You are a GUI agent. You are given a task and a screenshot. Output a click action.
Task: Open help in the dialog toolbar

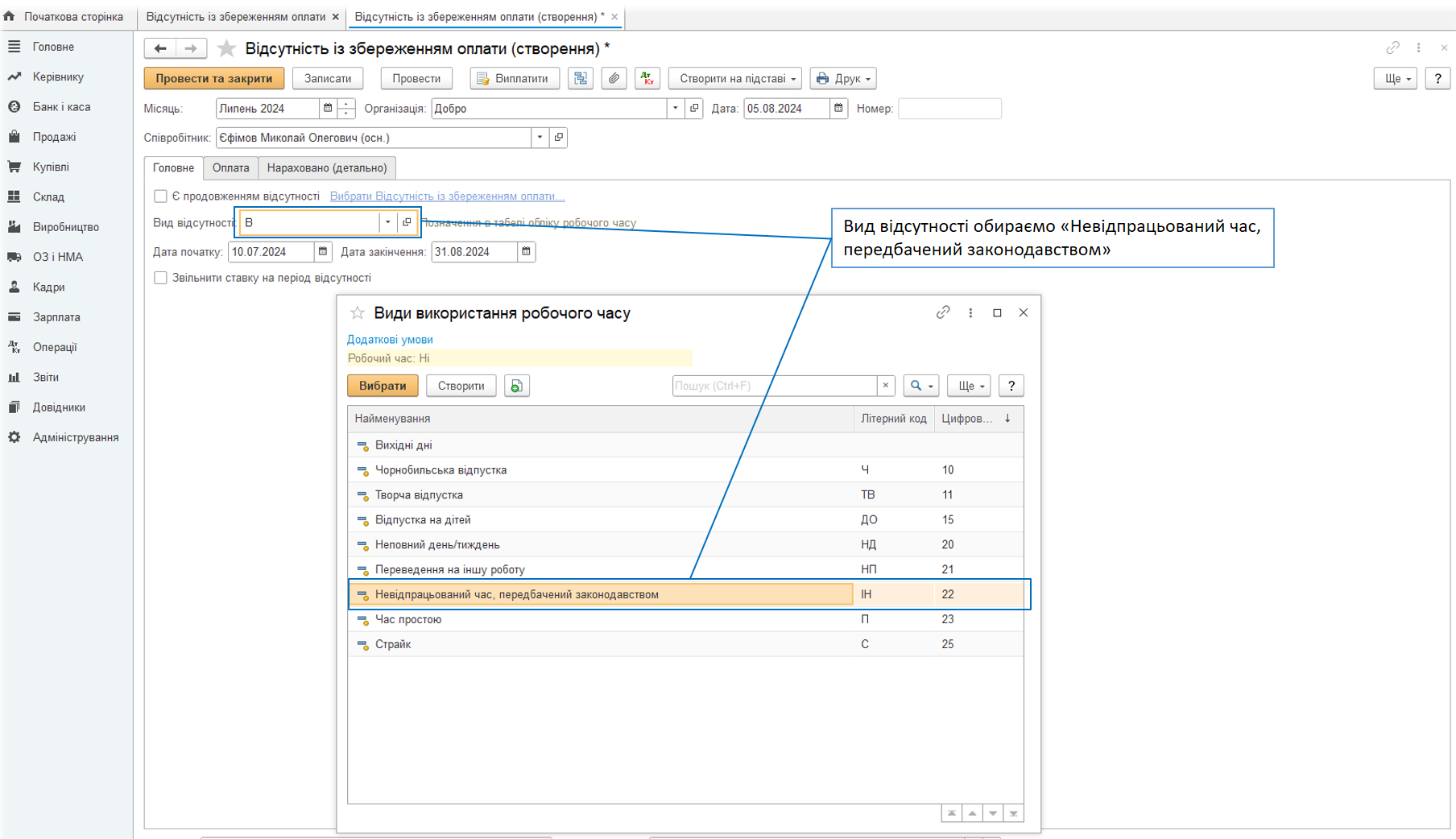[x=1011, y=386]
